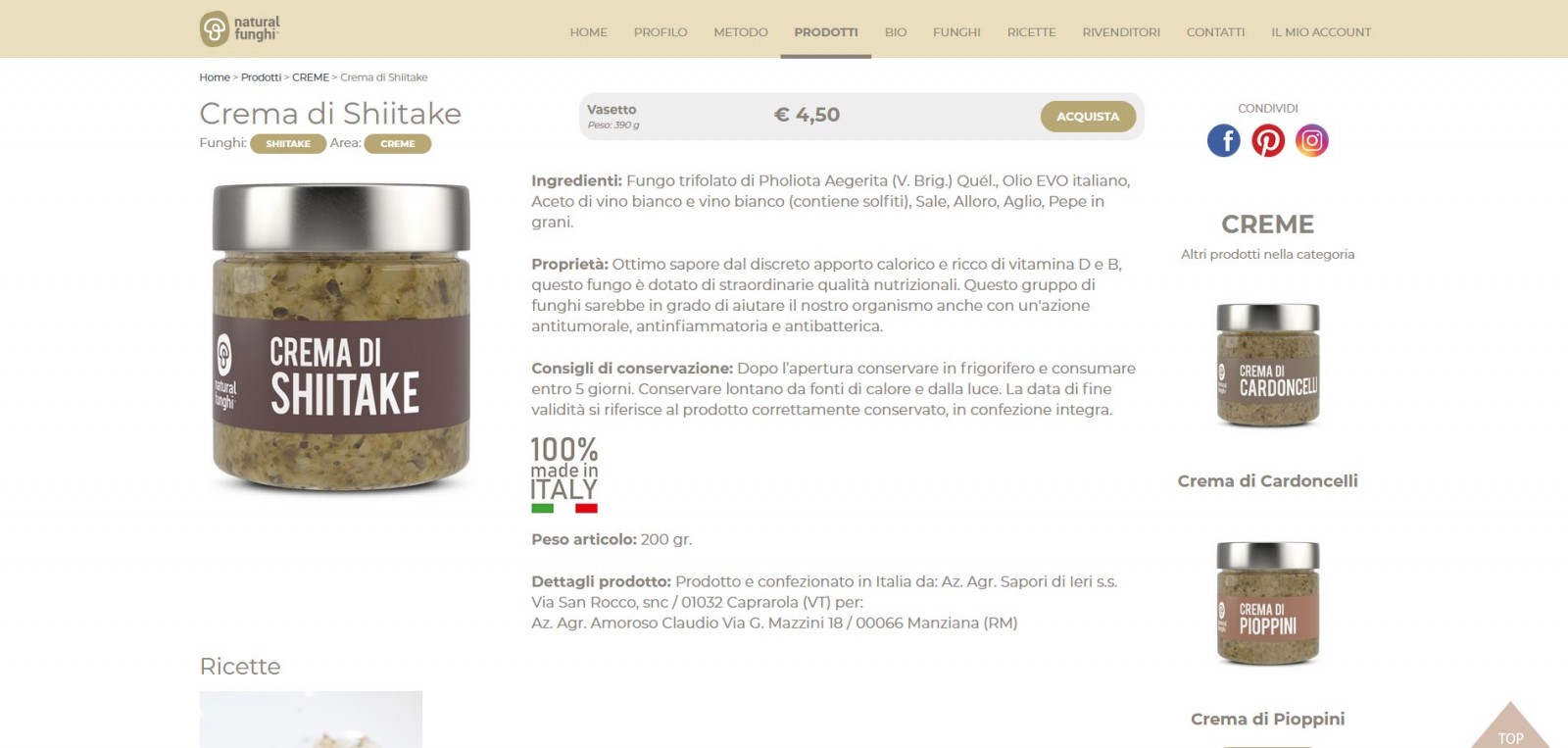Click the Natural Funghi logo
The image size is (1568, 748).
240,28
